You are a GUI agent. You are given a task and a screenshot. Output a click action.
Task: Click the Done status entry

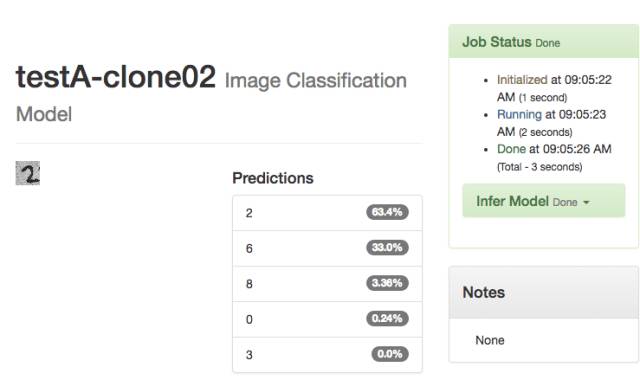(x=554, y=158)
